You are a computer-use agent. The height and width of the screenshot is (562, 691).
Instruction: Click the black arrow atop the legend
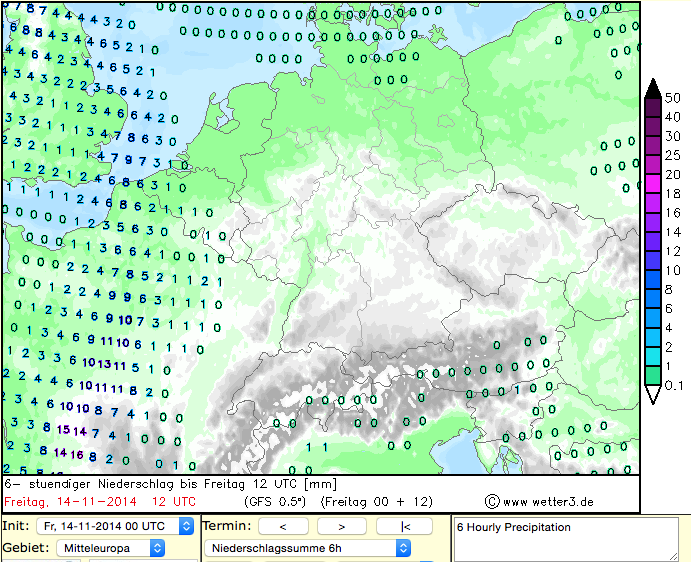[x=653, y=88]
